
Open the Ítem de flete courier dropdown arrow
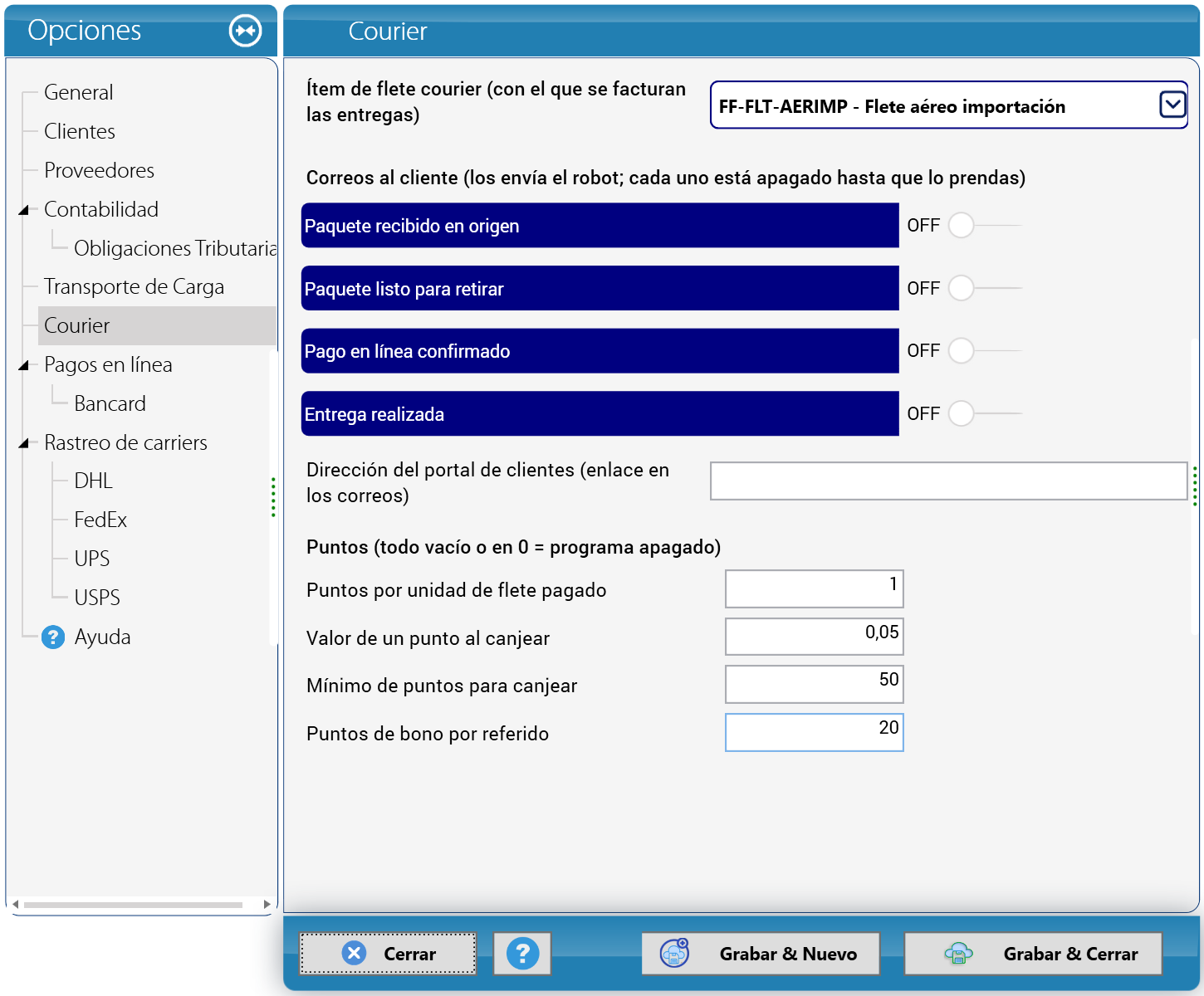pos(1172,105)
